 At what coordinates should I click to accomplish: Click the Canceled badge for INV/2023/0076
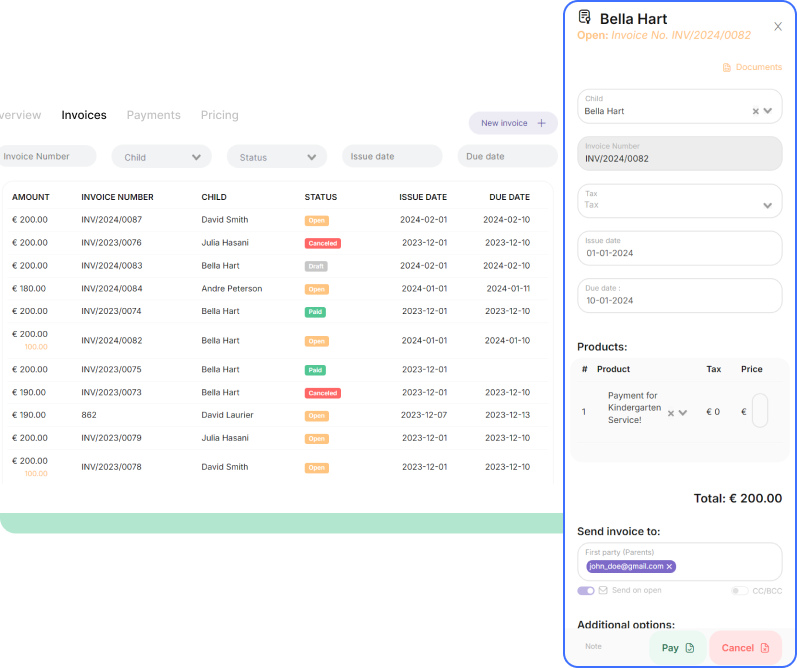click(x=323, y=244)
